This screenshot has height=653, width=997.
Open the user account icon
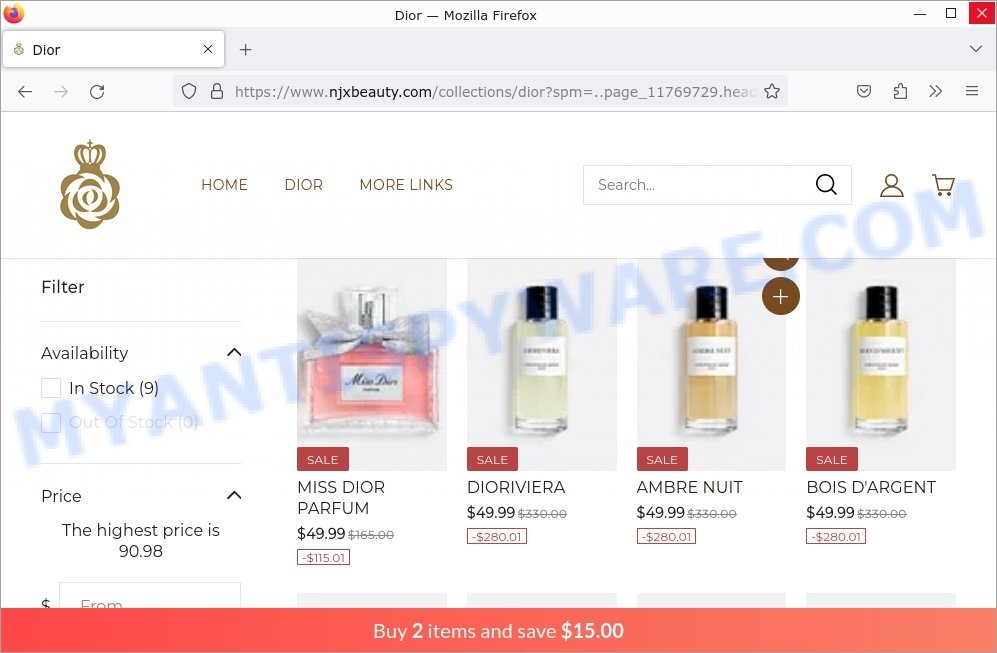(x=891, y=185)
